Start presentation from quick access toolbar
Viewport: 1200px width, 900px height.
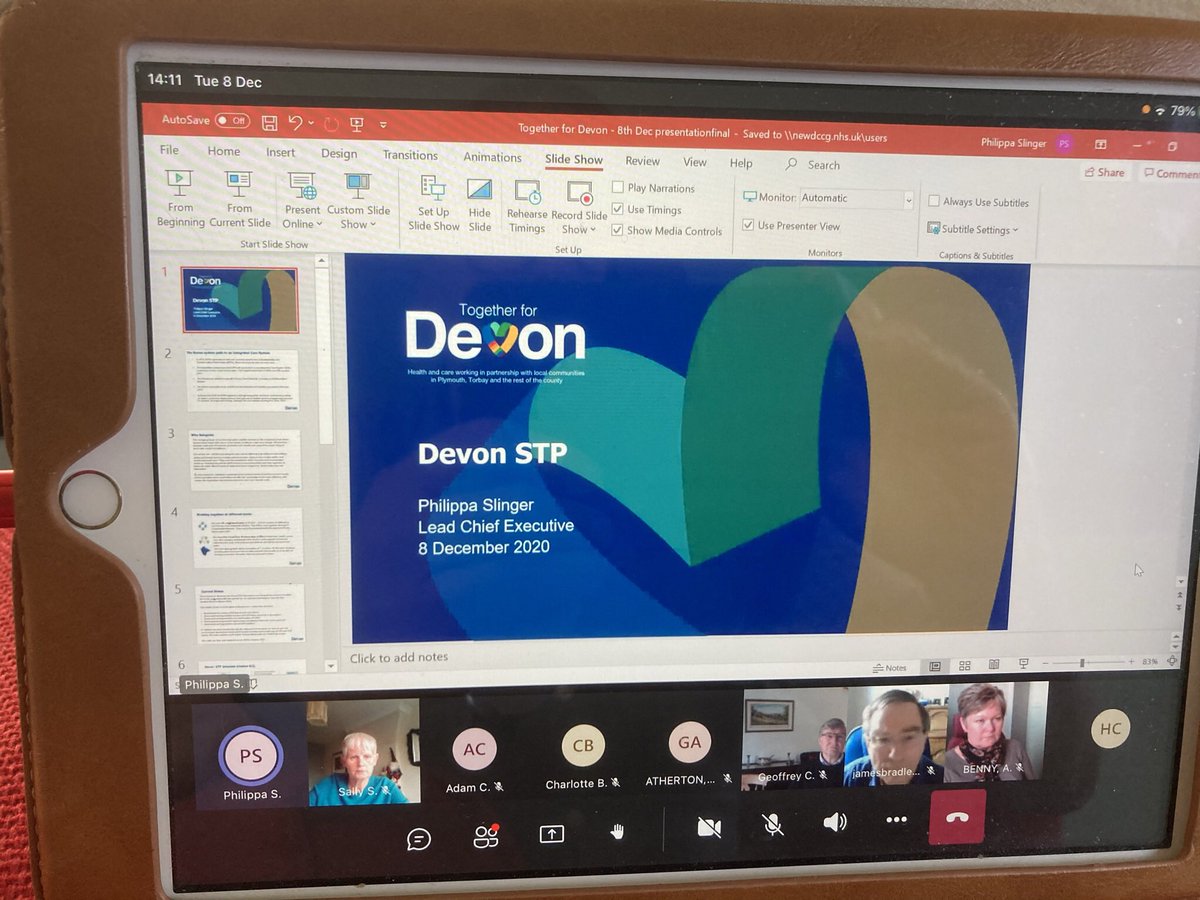(357, 124)
